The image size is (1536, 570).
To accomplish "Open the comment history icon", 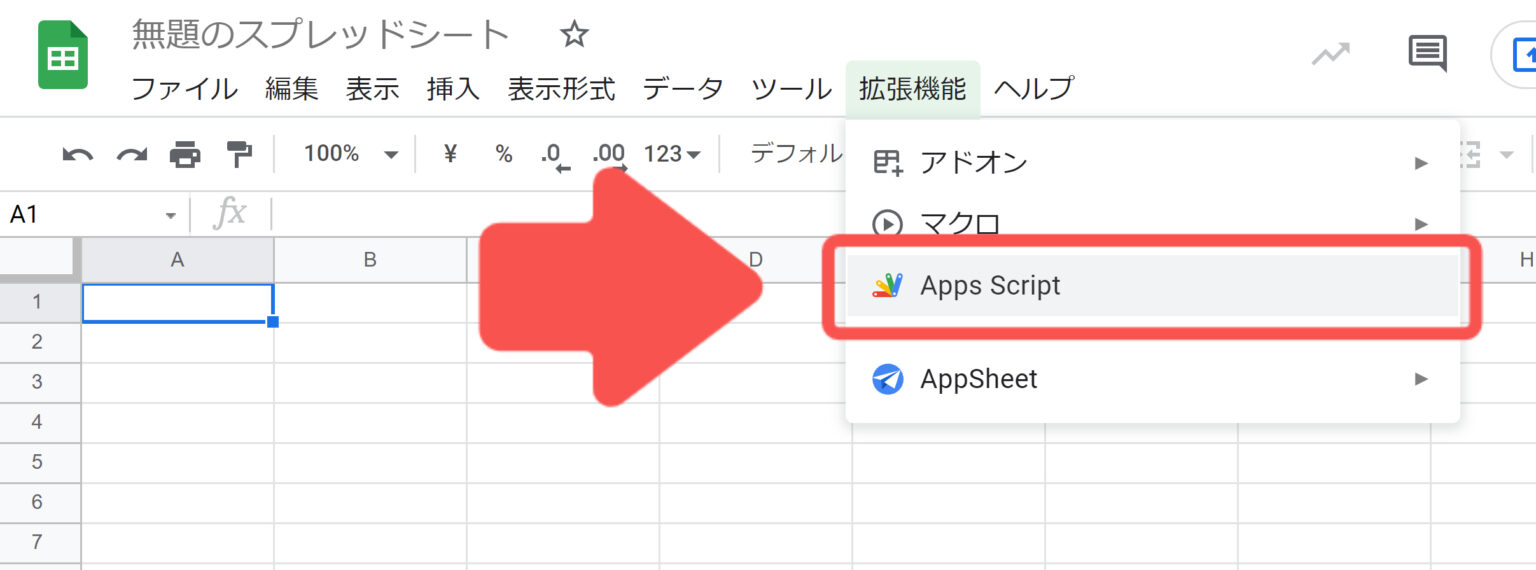I will coord(1427,53).
